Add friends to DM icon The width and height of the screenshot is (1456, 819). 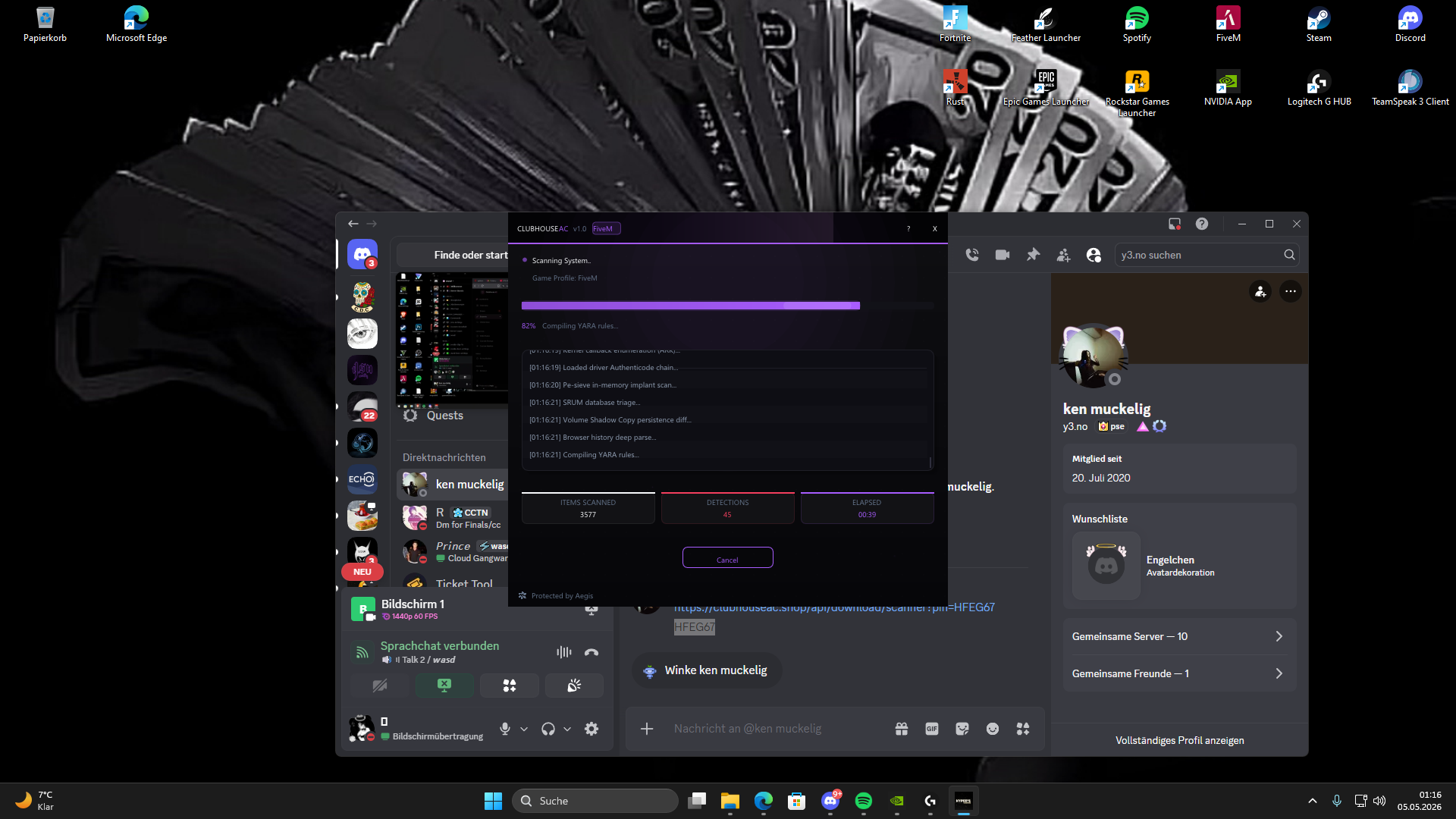pos(1063,256)
